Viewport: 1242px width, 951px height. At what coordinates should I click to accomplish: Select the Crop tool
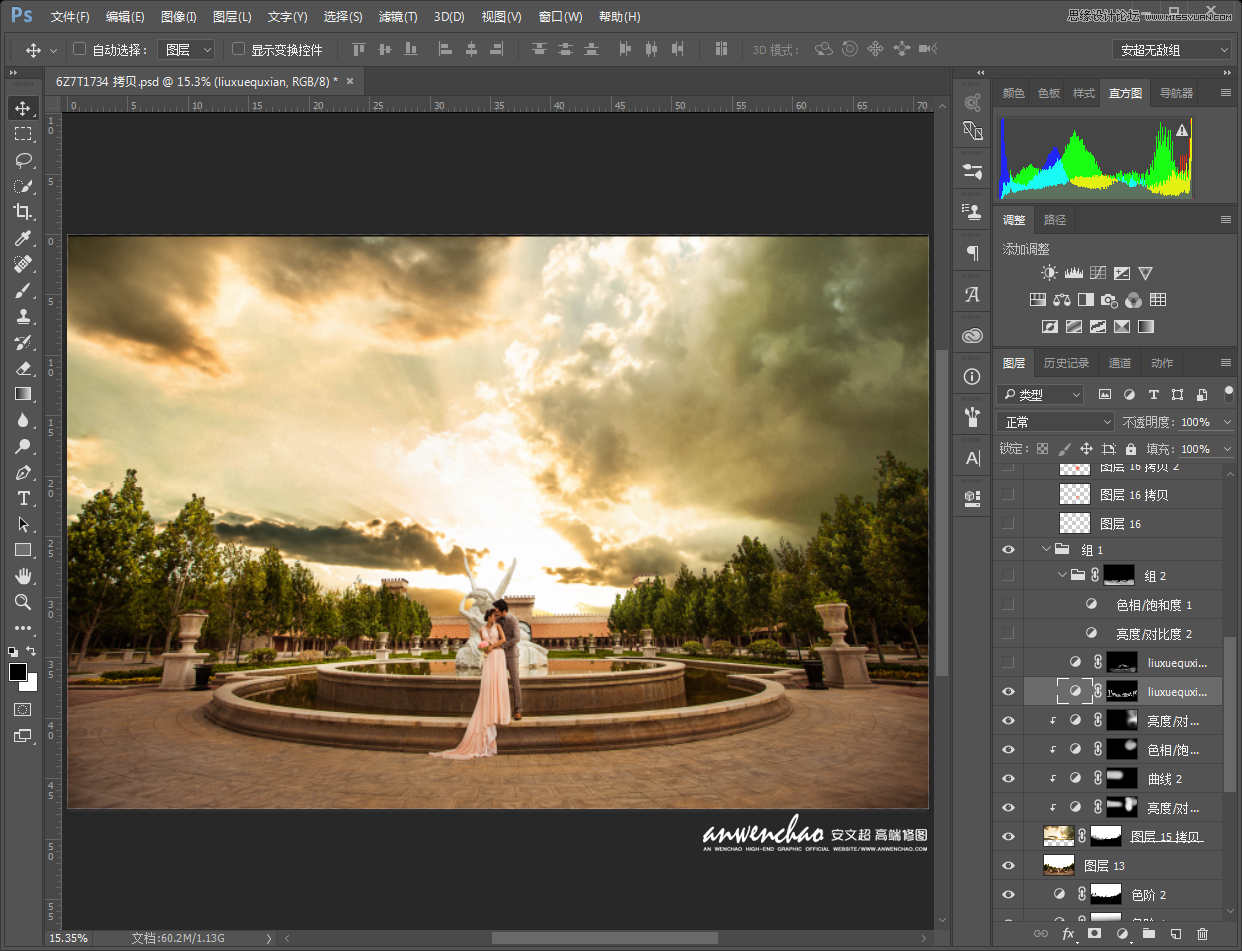pyautogui.click(x=22, y=212)
